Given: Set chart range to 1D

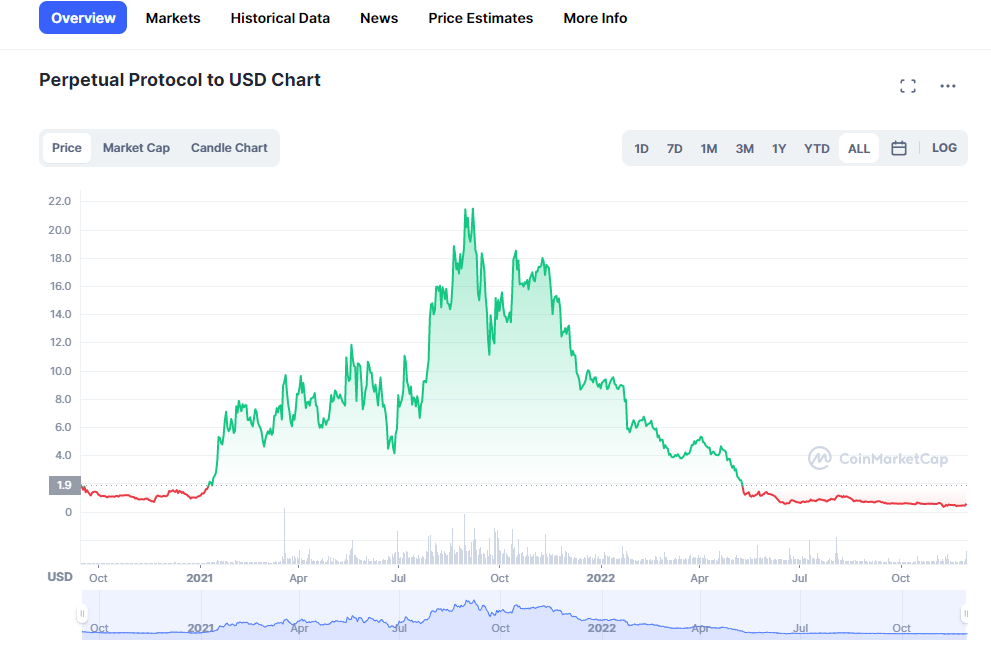Looking at the screenshot, I should coord(641,148).
